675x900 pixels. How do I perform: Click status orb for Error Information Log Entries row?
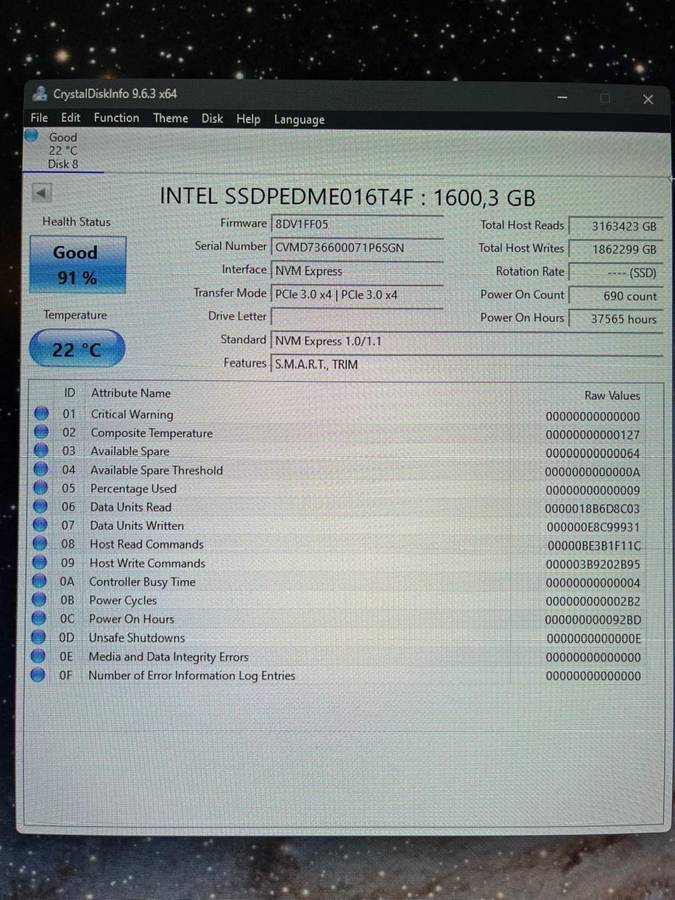[38, 675]
